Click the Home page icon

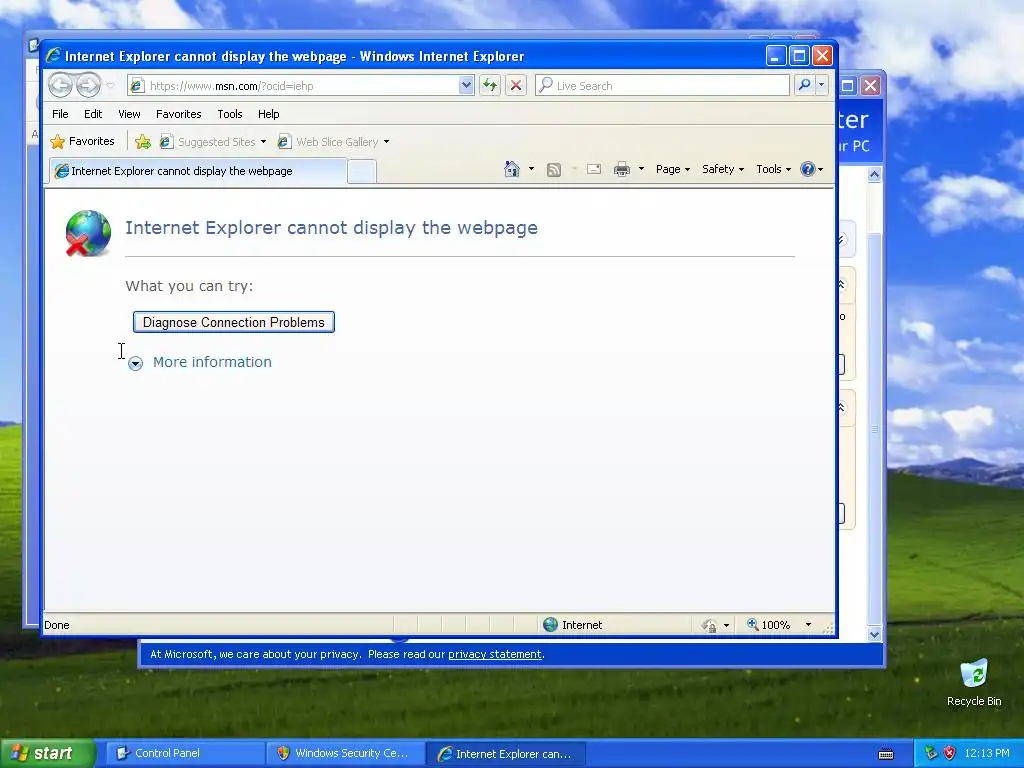[512, 169]
